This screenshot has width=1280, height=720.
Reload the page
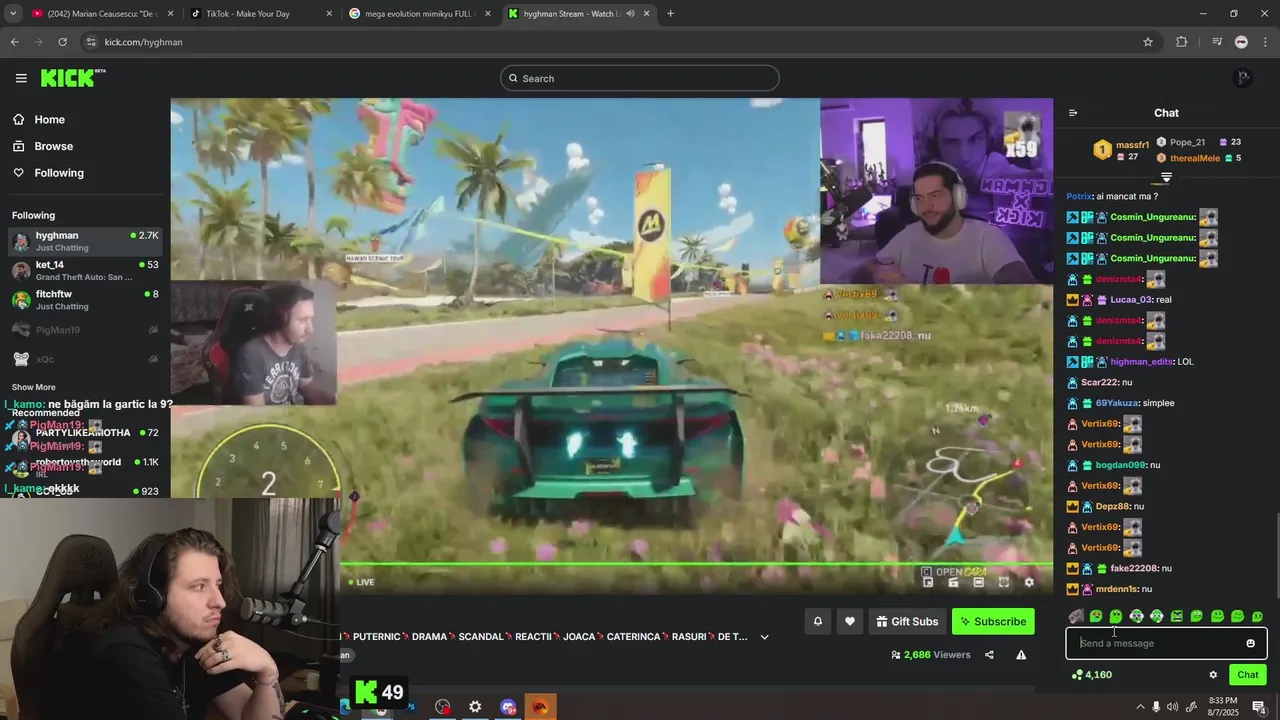tap(62, 42)
